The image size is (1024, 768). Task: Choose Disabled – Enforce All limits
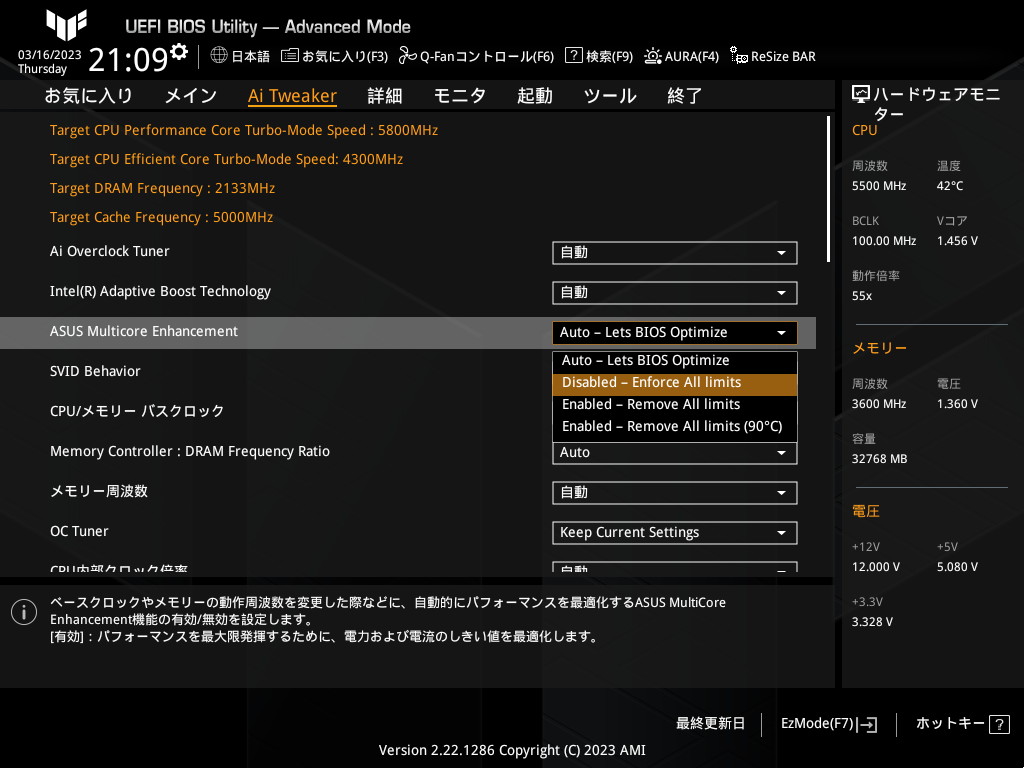pyautogui.click(x=675, y=383)
